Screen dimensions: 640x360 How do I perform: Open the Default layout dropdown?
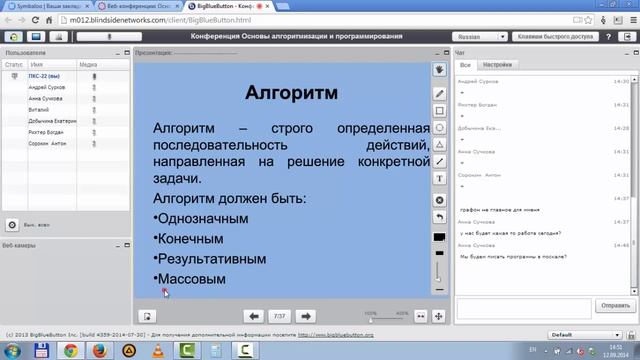[584, 335]
